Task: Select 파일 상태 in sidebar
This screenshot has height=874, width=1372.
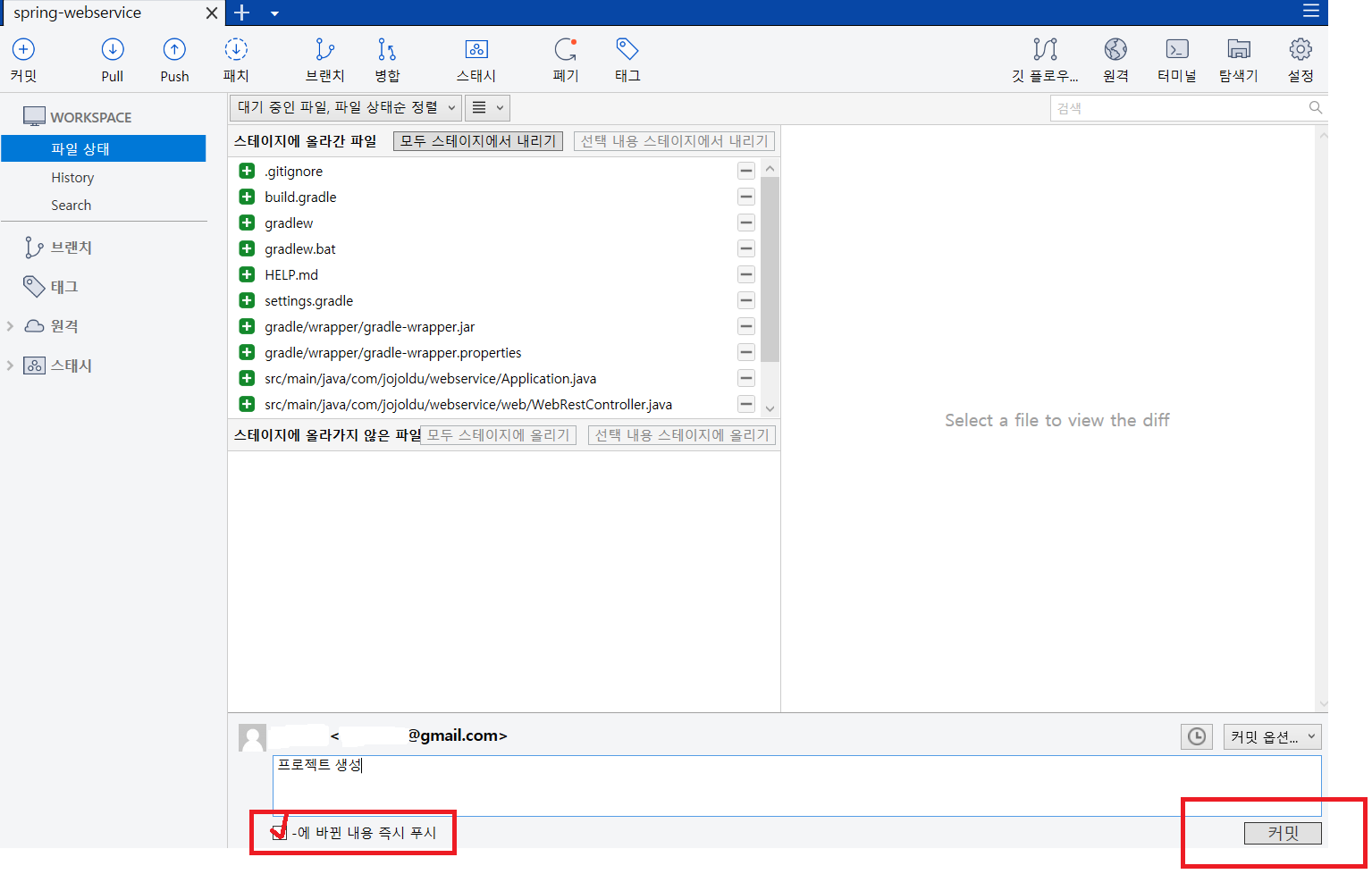Action: (104, 148)
